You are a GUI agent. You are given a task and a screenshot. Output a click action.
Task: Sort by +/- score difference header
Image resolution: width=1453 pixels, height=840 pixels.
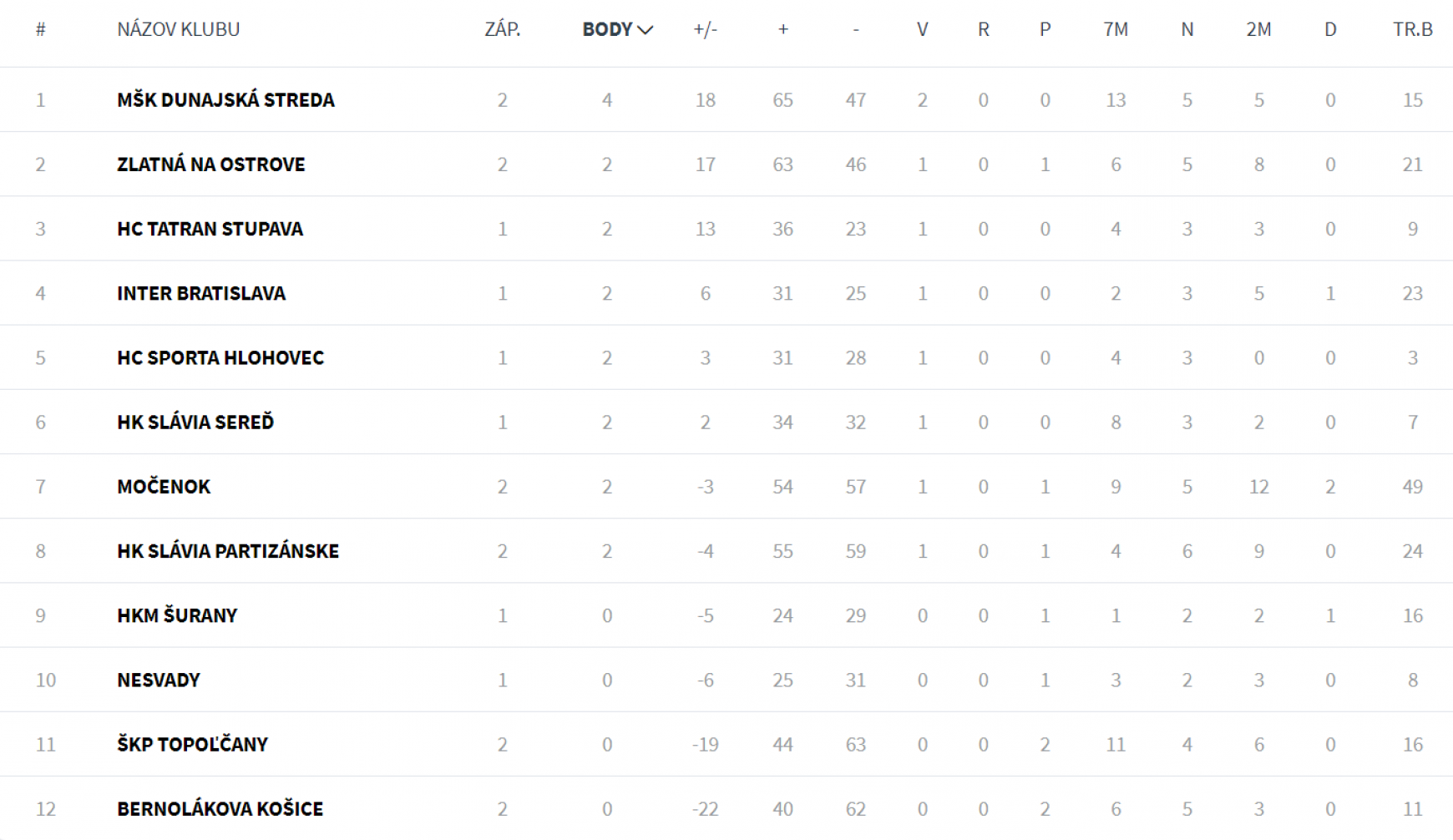[705, 29]
